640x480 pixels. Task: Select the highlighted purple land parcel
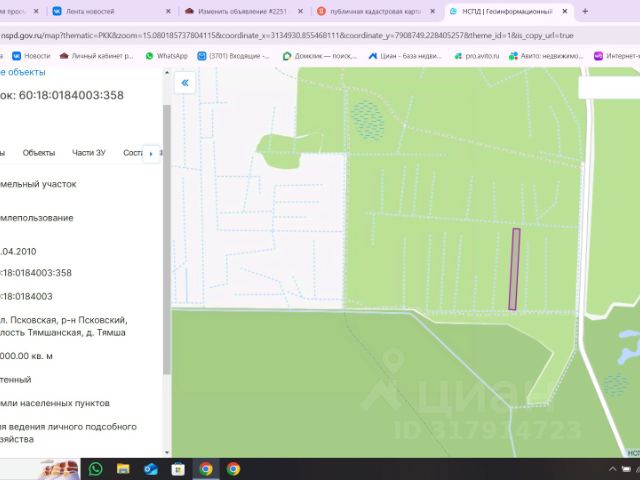point(514,269)
